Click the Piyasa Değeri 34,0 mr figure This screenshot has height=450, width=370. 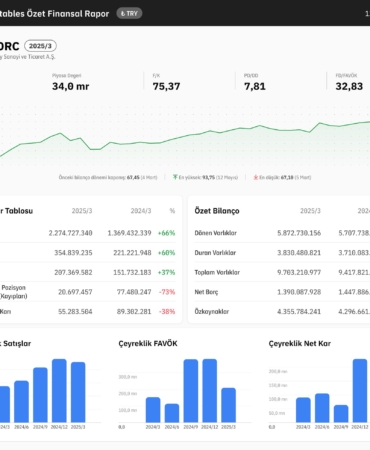click(70, 86)
